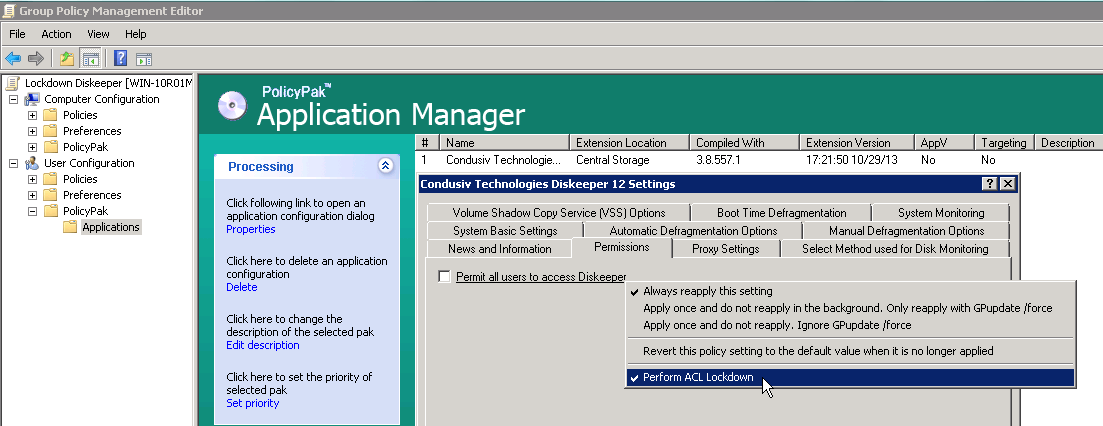1103x426 pixels.
Task: Choose Apply once, only reapply with GPupdate /force
Action: pyautogui.click(x=850, y=309)
